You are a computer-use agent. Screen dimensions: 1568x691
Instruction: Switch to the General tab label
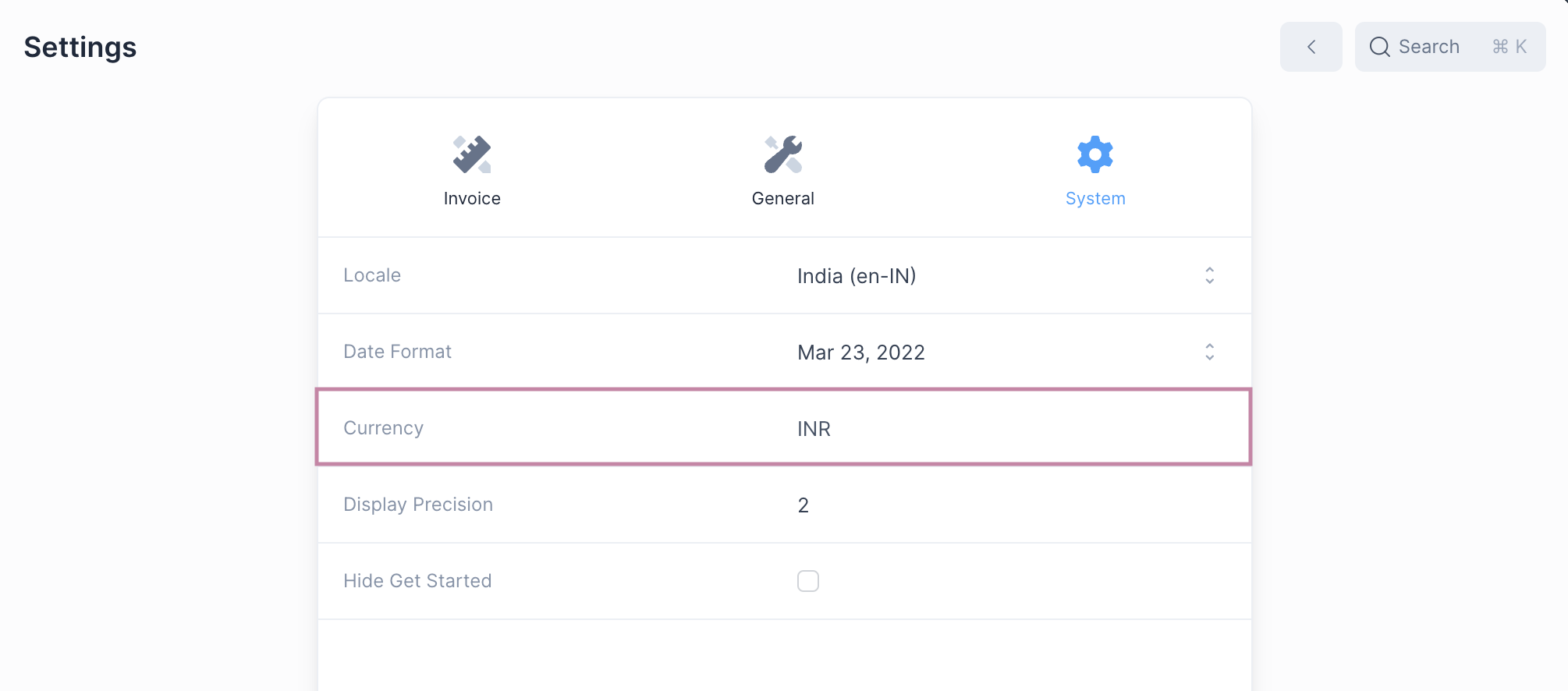coord(783,199)
